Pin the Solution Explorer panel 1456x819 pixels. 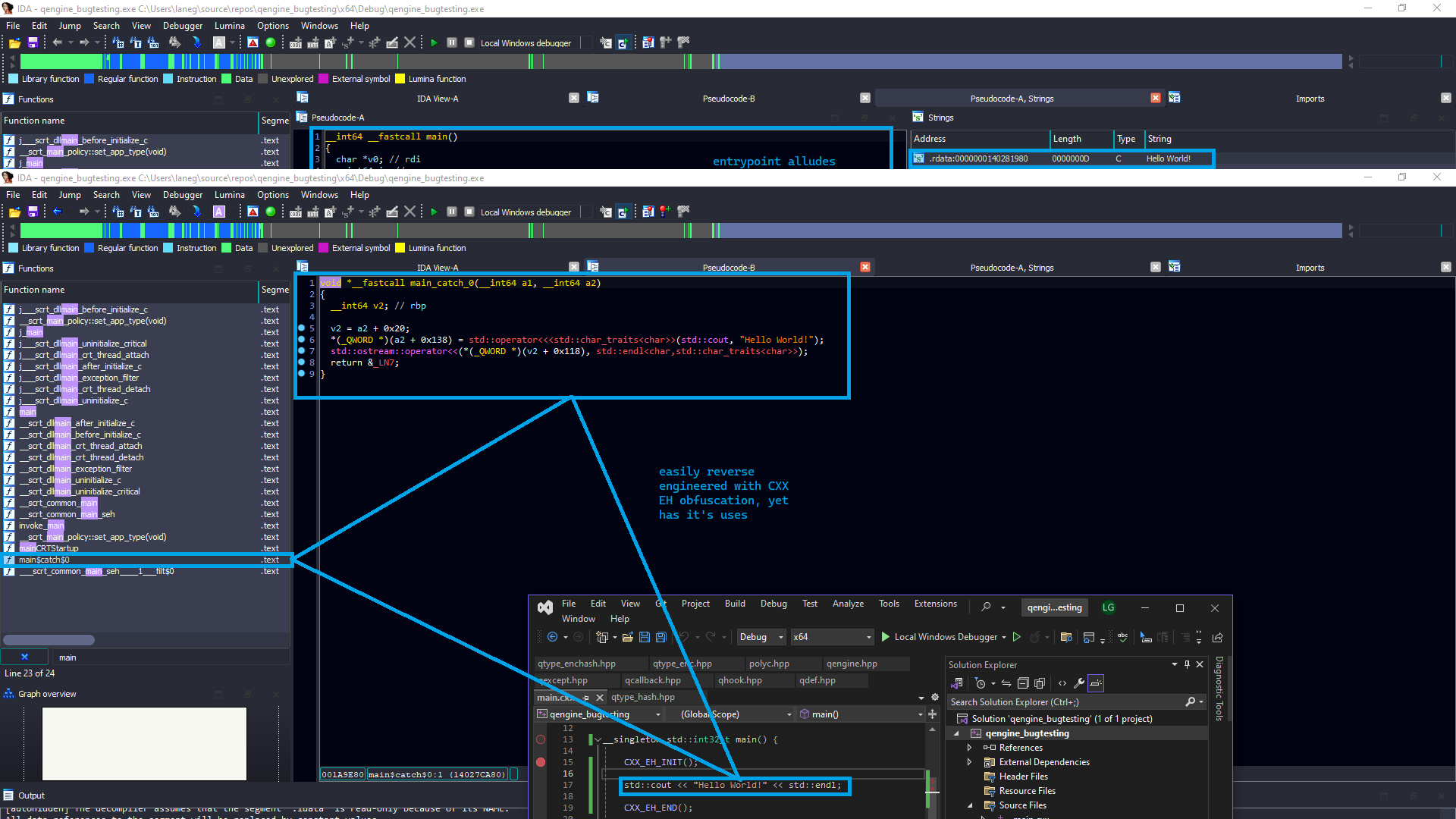coord(1187,664)
